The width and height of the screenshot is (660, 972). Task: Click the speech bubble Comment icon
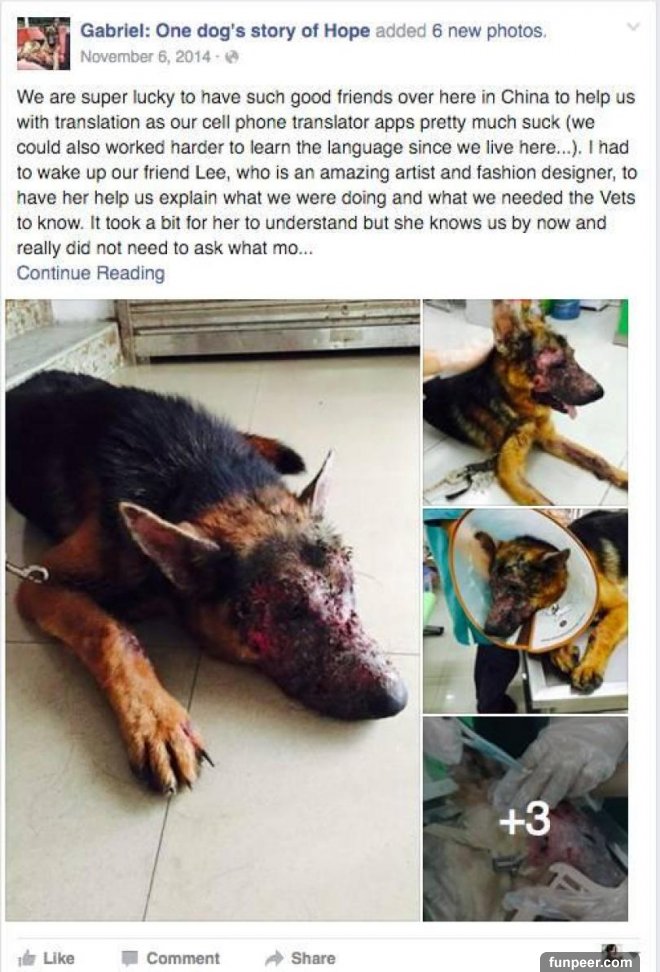130,958
